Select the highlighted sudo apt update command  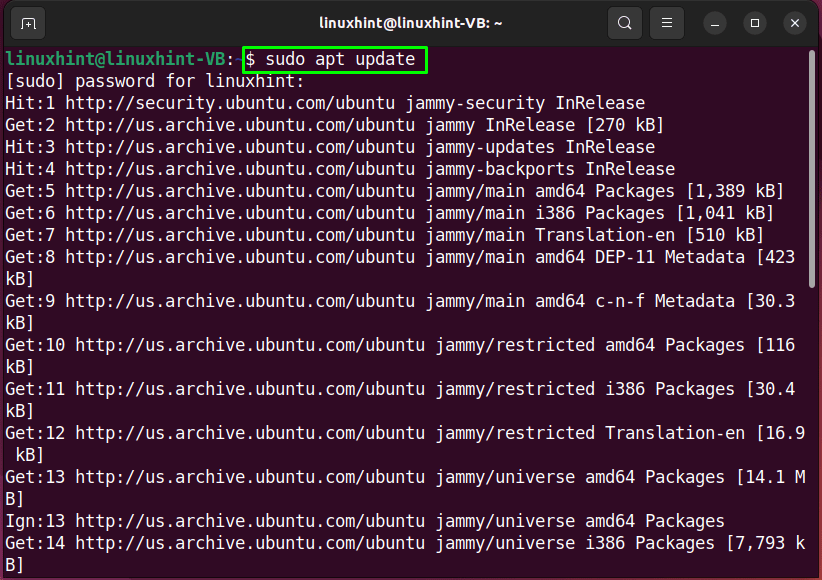[334, 59]
